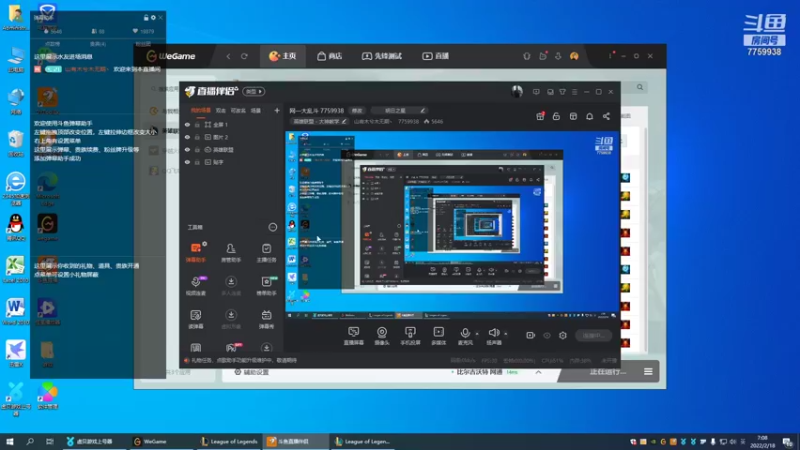Open the T-shirt skin icon in companion title bar
Image resolution: width=800 pixels, height=450 pixels.
tap(562, 92)
